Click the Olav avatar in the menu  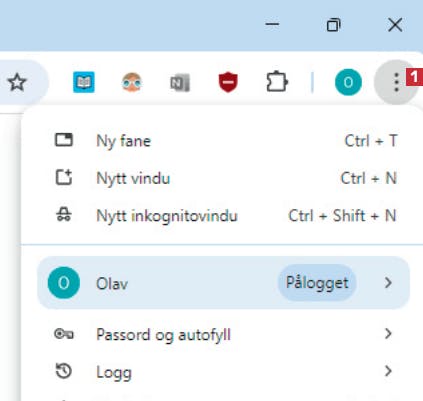pyautogui.click(x=64, y=283)
